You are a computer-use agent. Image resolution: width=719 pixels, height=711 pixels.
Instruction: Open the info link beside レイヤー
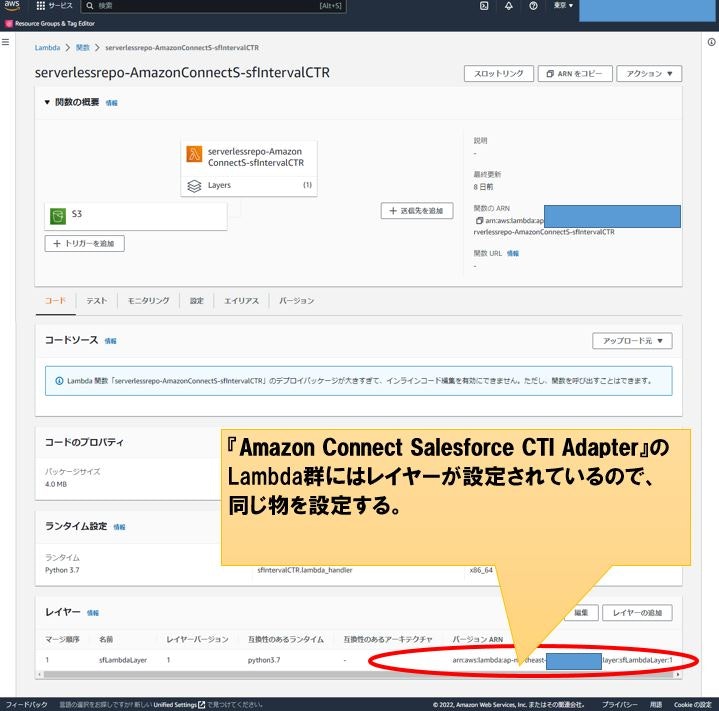click(x=93, y=613)
